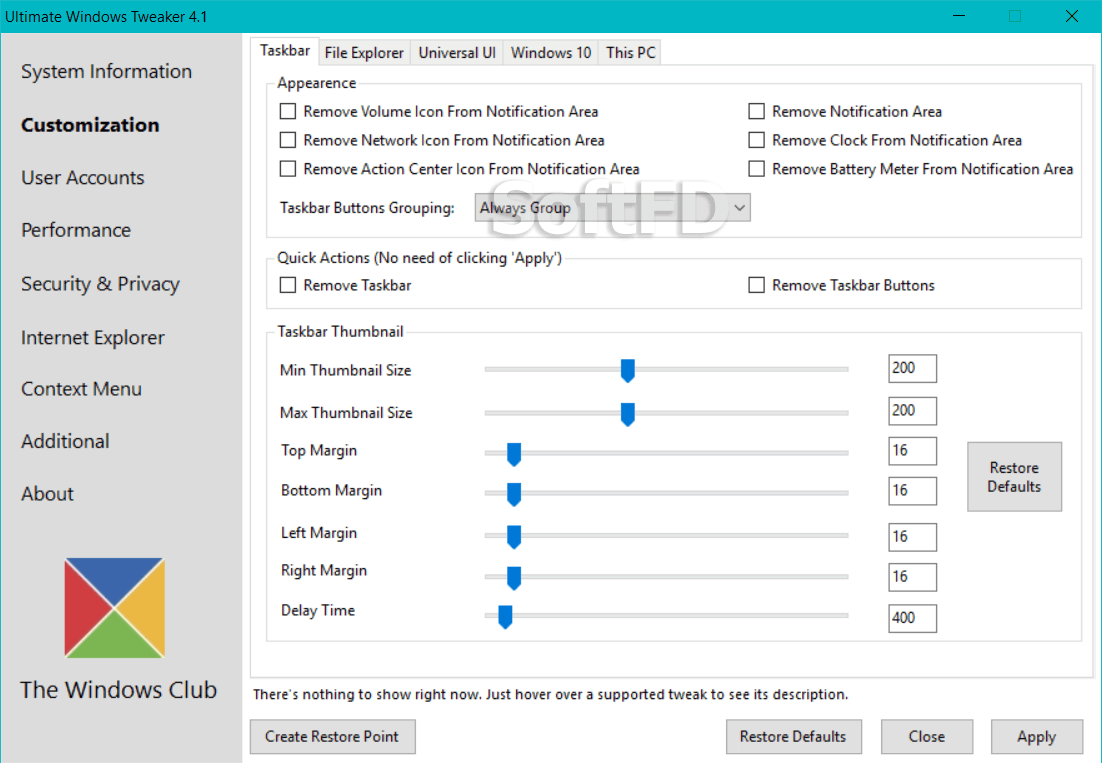Click the Top Margin value field

click(x=912, y=450)
